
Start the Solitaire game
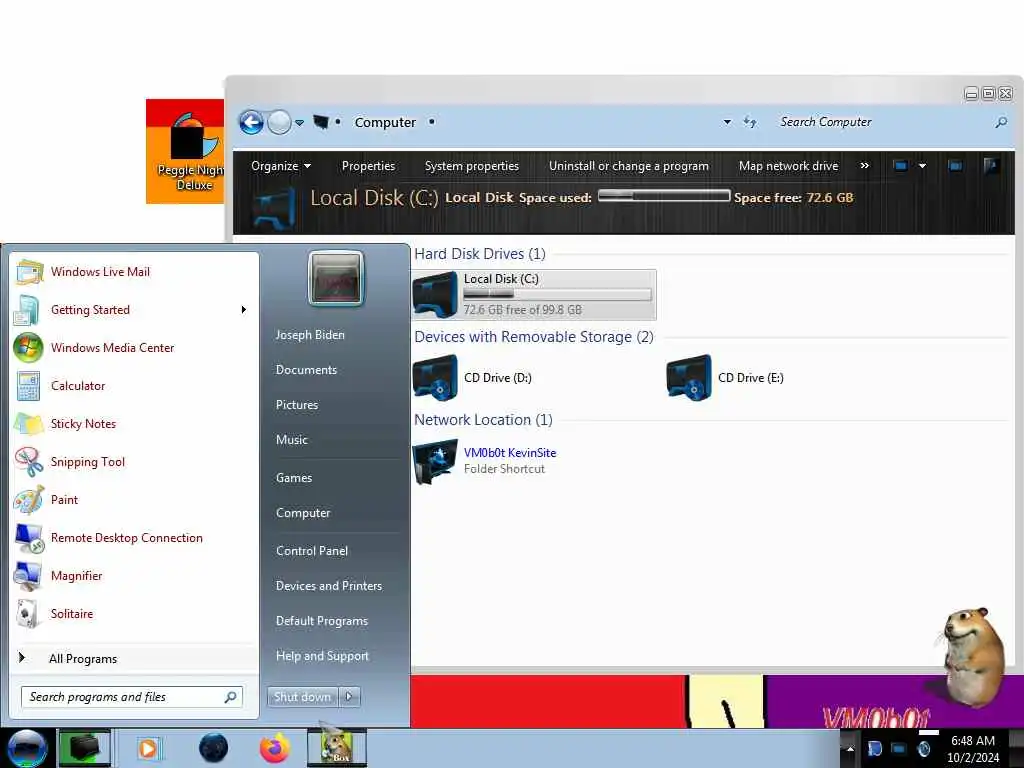pyautogui.click(x=135, y=613)
